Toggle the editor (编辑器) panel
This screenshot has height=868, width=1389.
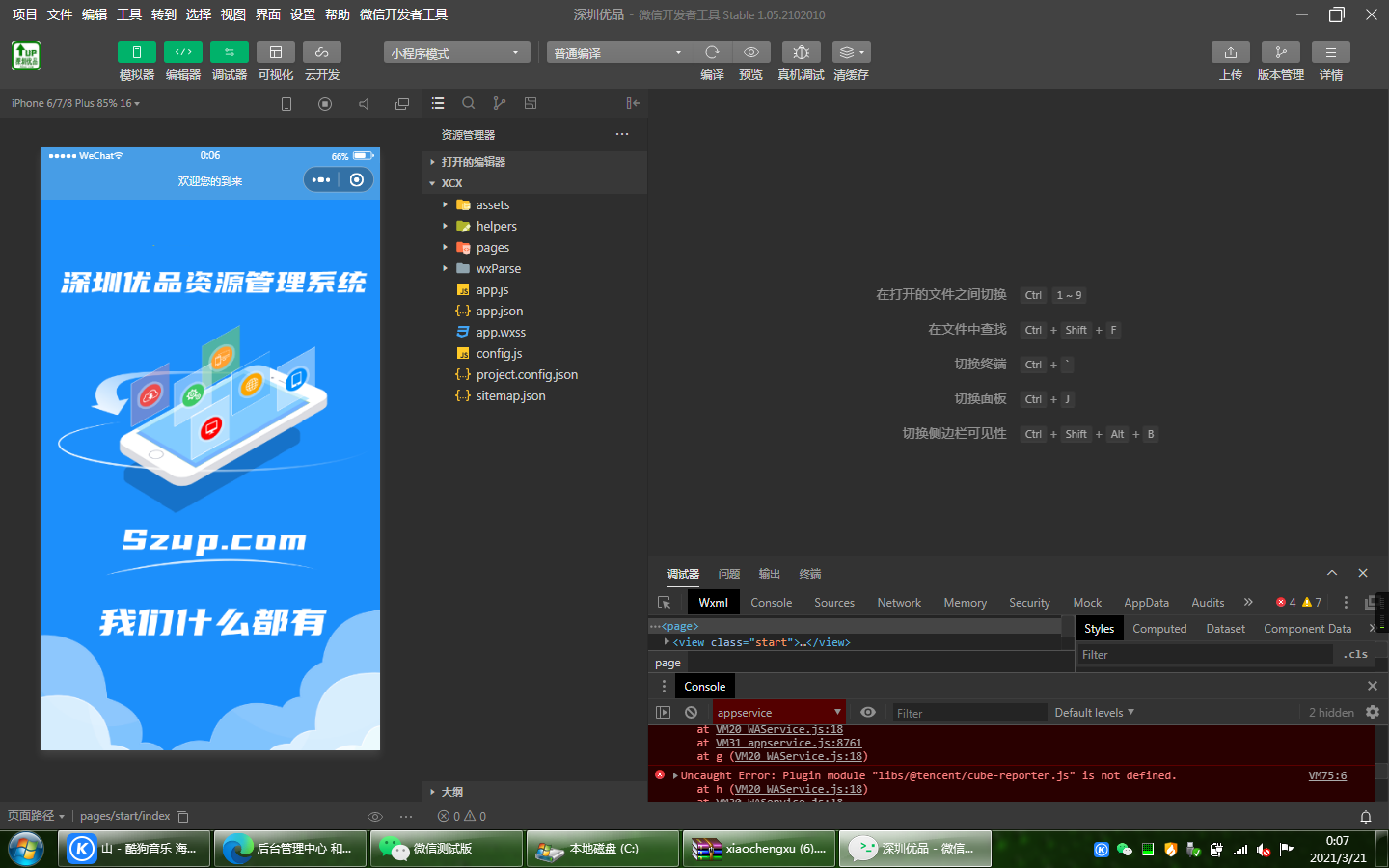coord(182,52)
